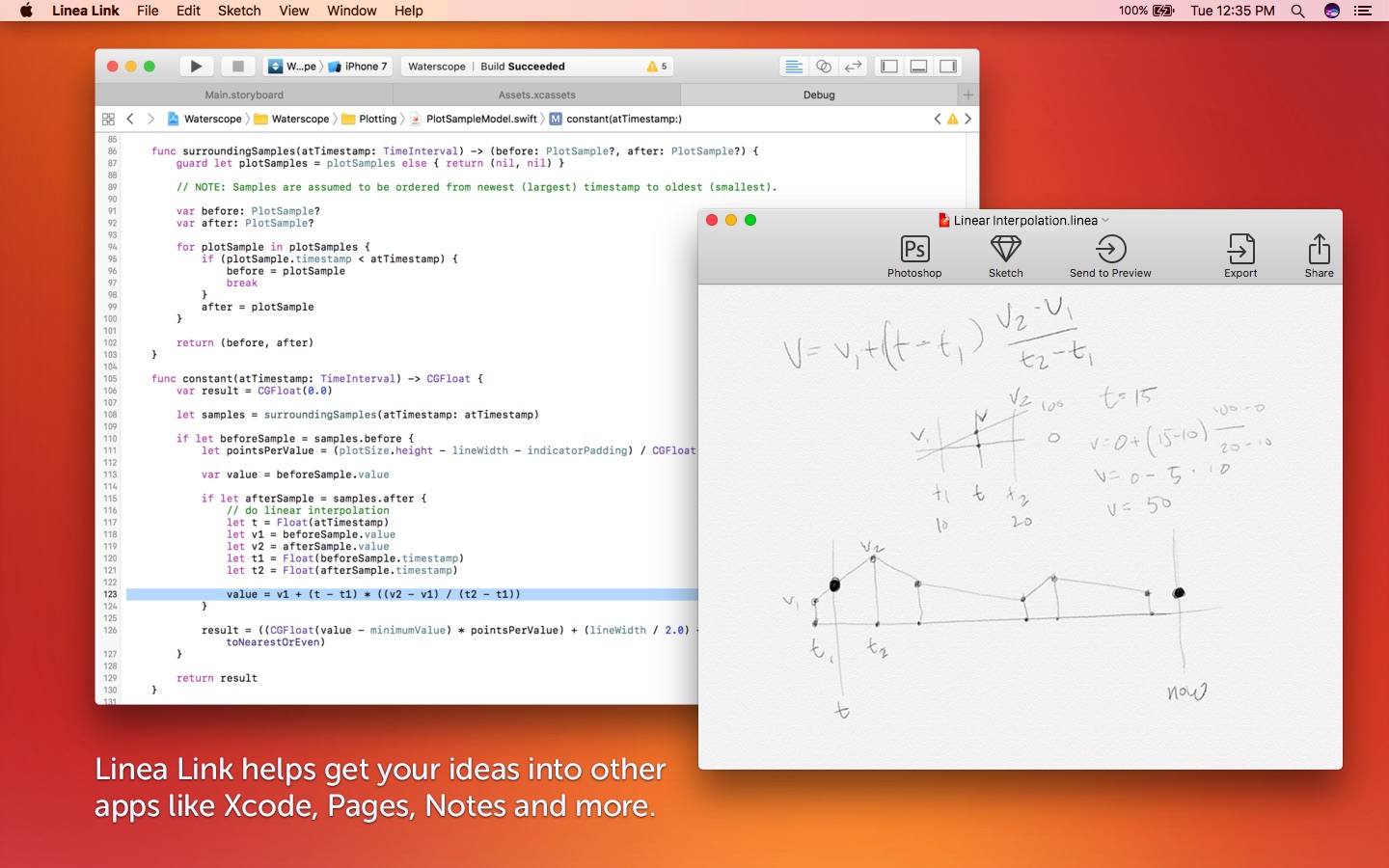Go forward in Xcode editor history
This screenshot has height=868, width=1389.
point(150,119)
